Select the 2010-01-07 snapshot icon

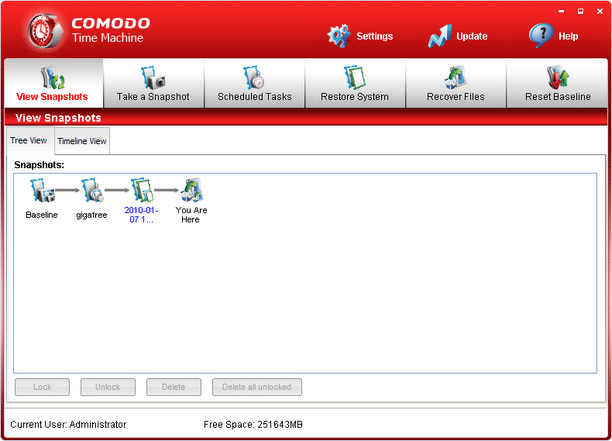(x=142, y=190)
